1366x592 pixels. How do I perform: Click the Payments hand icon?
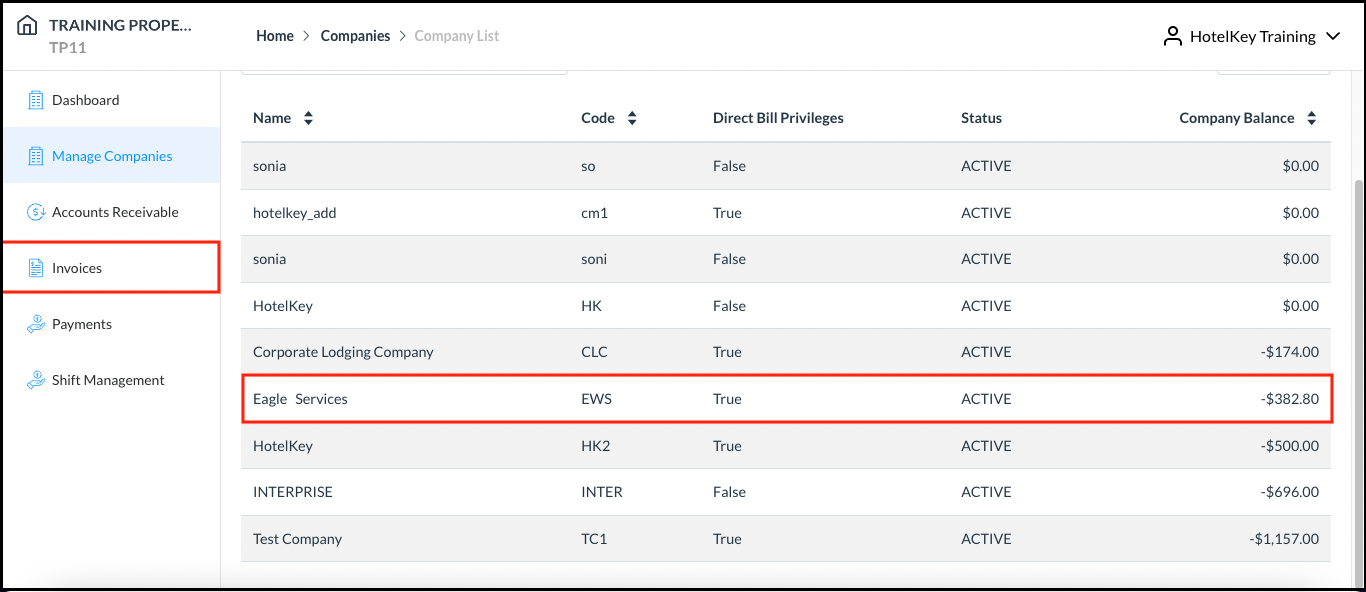pyautogui.click(x=36, y=324)
